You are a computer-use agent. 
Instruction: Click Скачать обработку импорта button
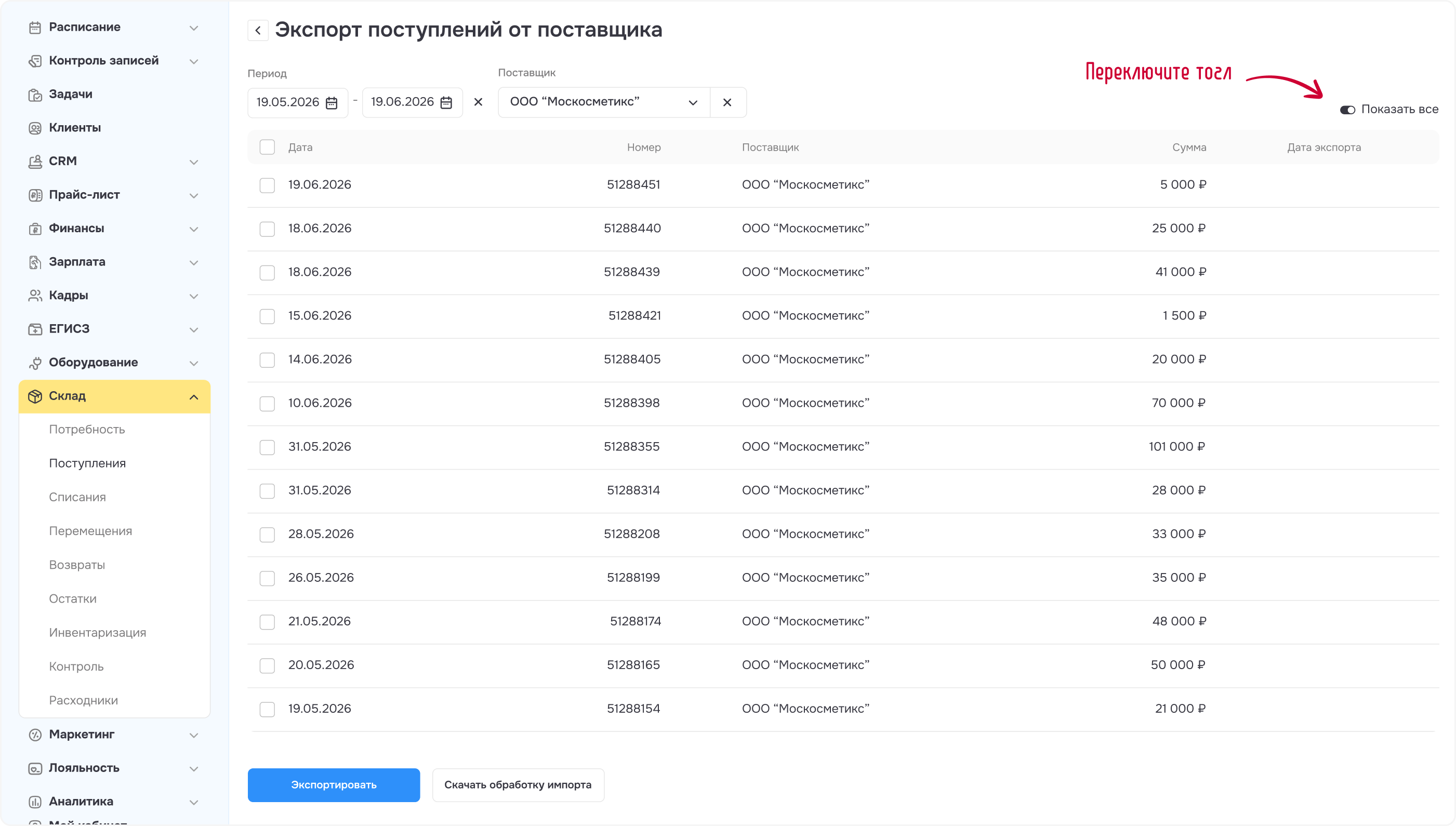tap(518, 785)
